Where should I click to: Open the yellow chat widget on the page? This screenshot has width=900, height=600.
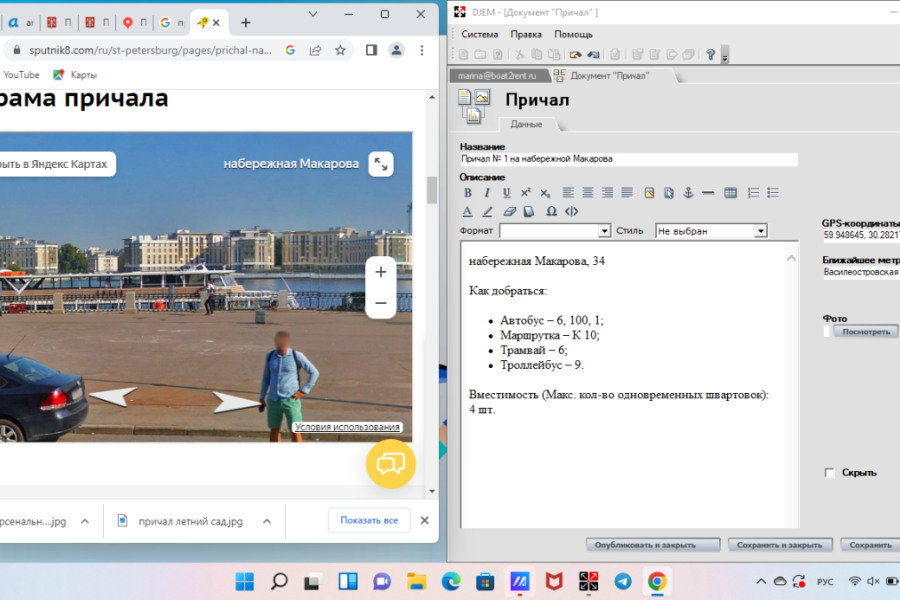pyautogui.click(x=390, y=463)
